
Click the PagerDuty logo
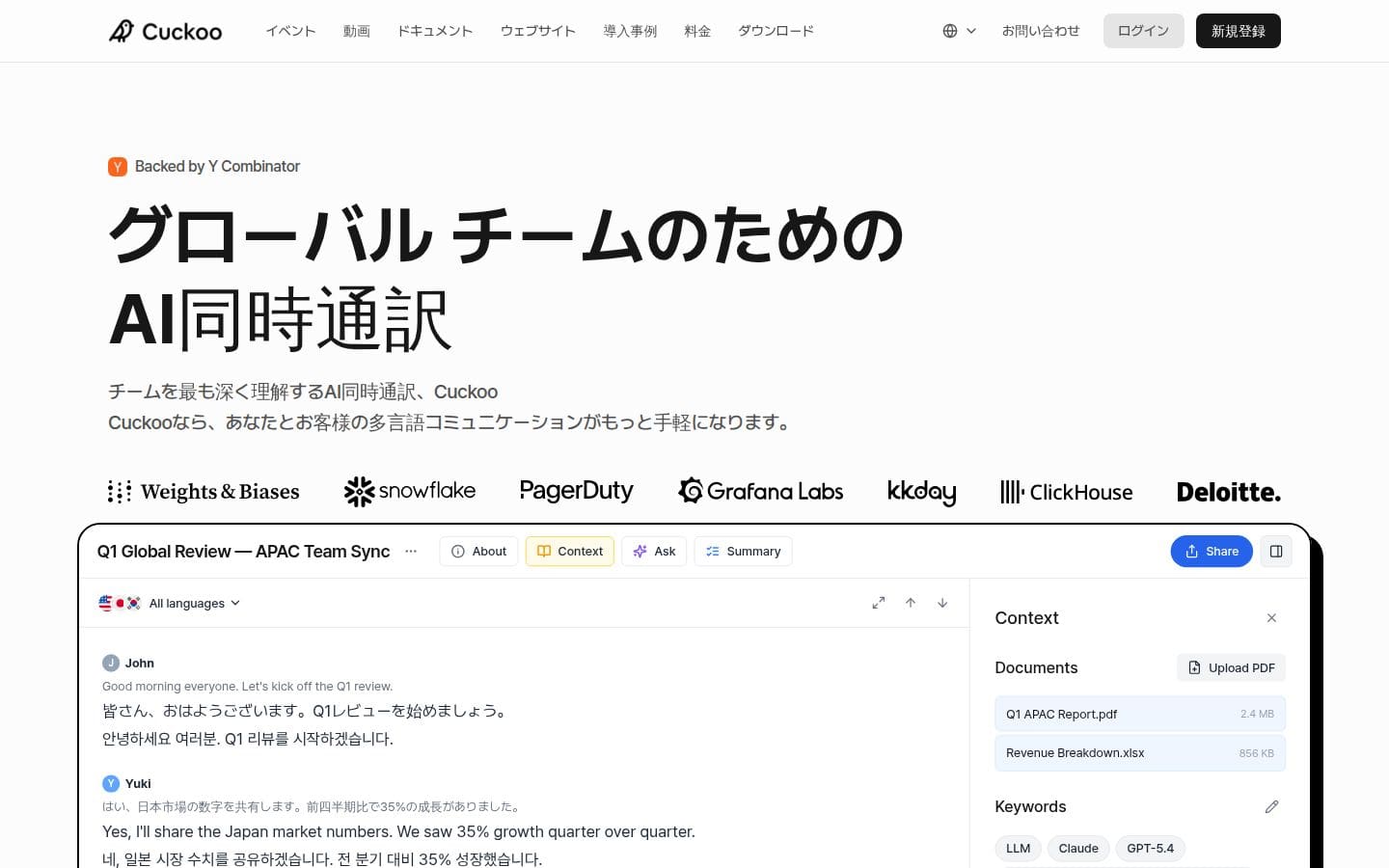point(577,491)
